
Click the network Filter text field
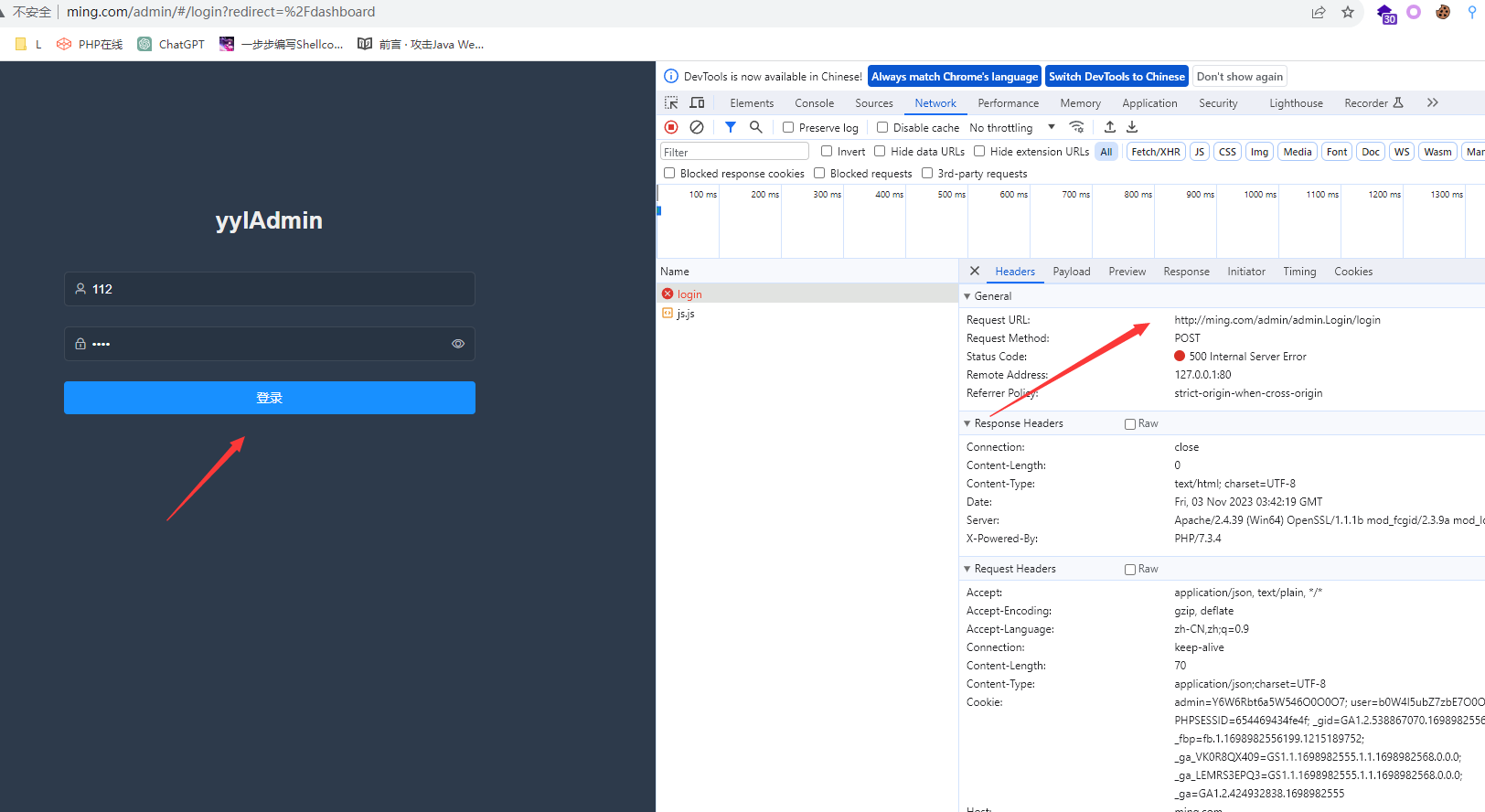coord(734,152)
